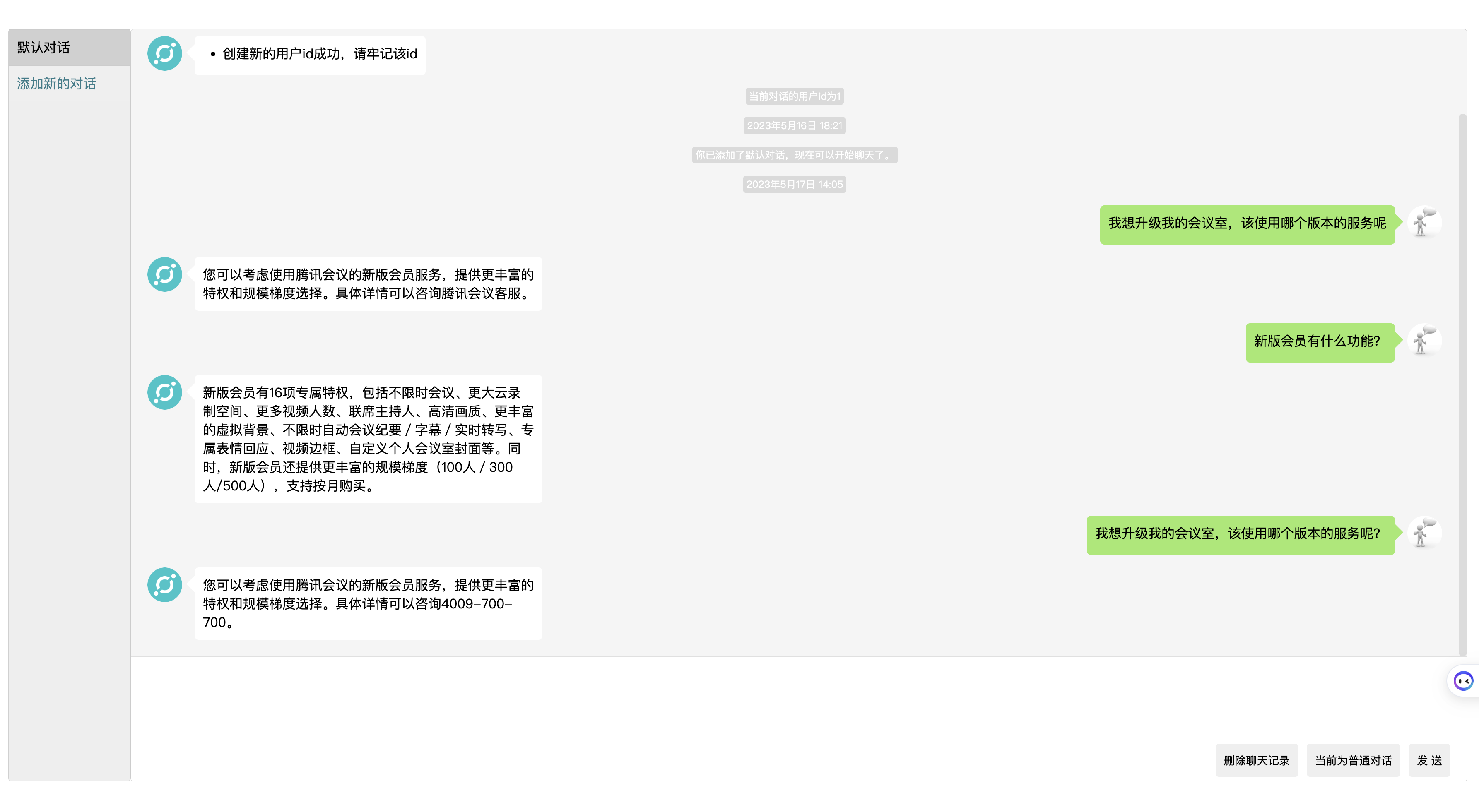This screenshot has width=1479, height=812.
Task: Toggle the 当前为普通对话 mode button
Action: 1353,760
